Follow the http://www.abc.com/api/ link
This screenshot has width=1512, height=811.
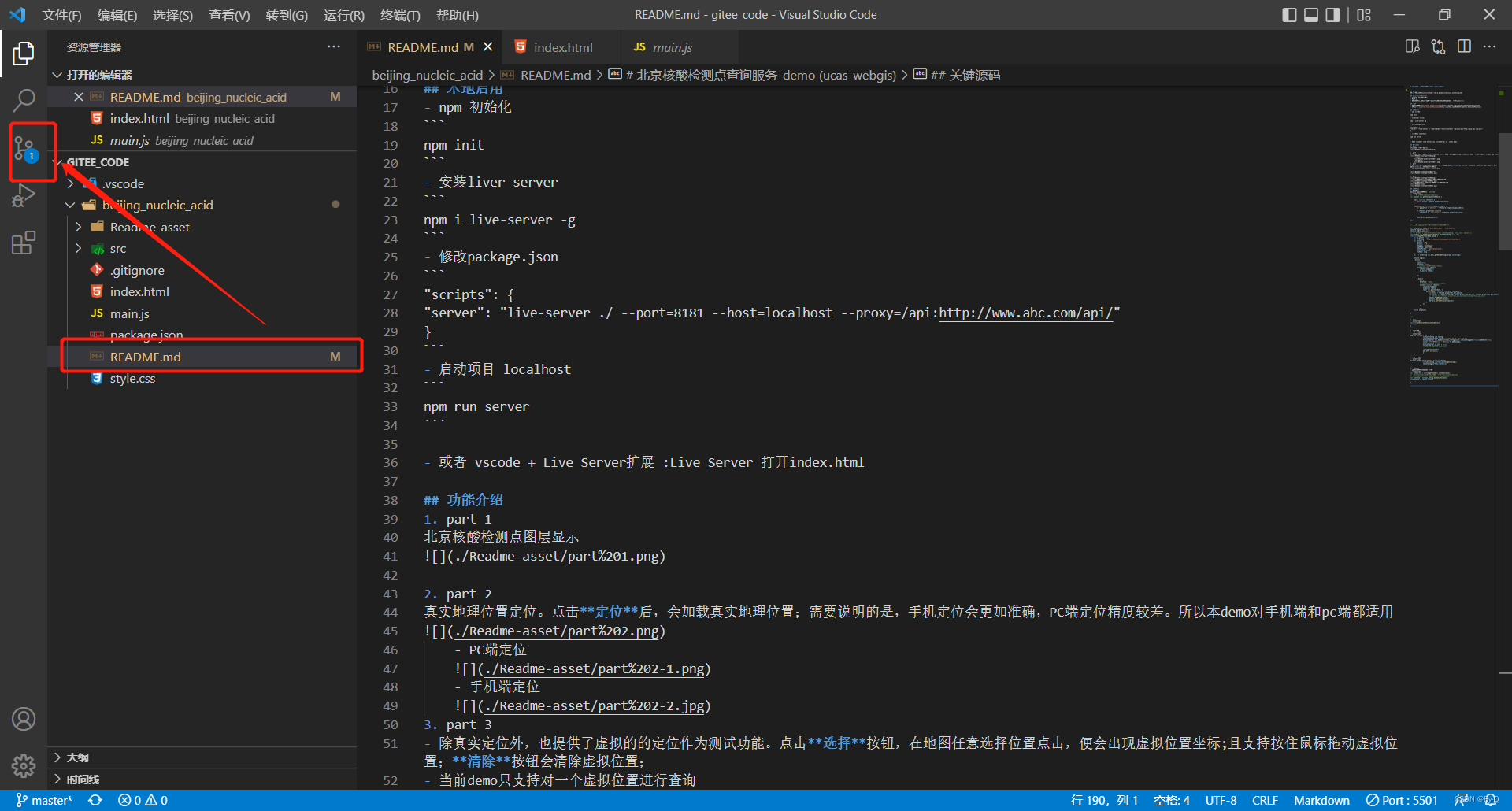(1026, 313)
